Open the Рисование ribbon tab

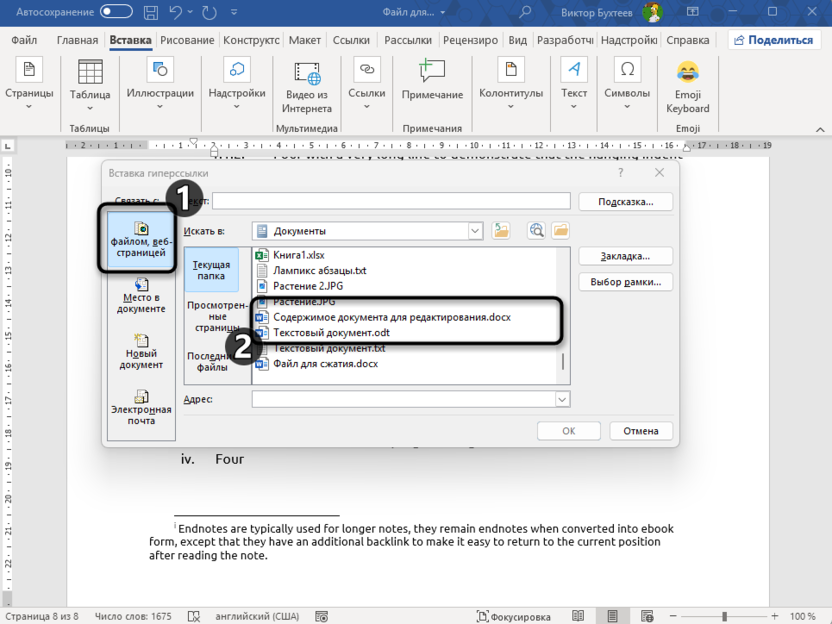187,40
